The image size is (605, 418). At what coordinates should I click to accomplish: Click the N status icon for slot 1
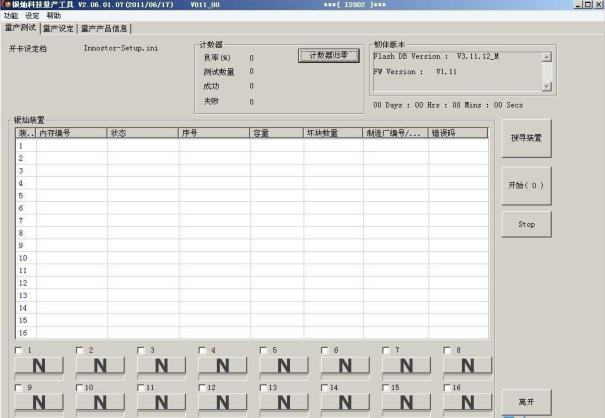[39, 366]
